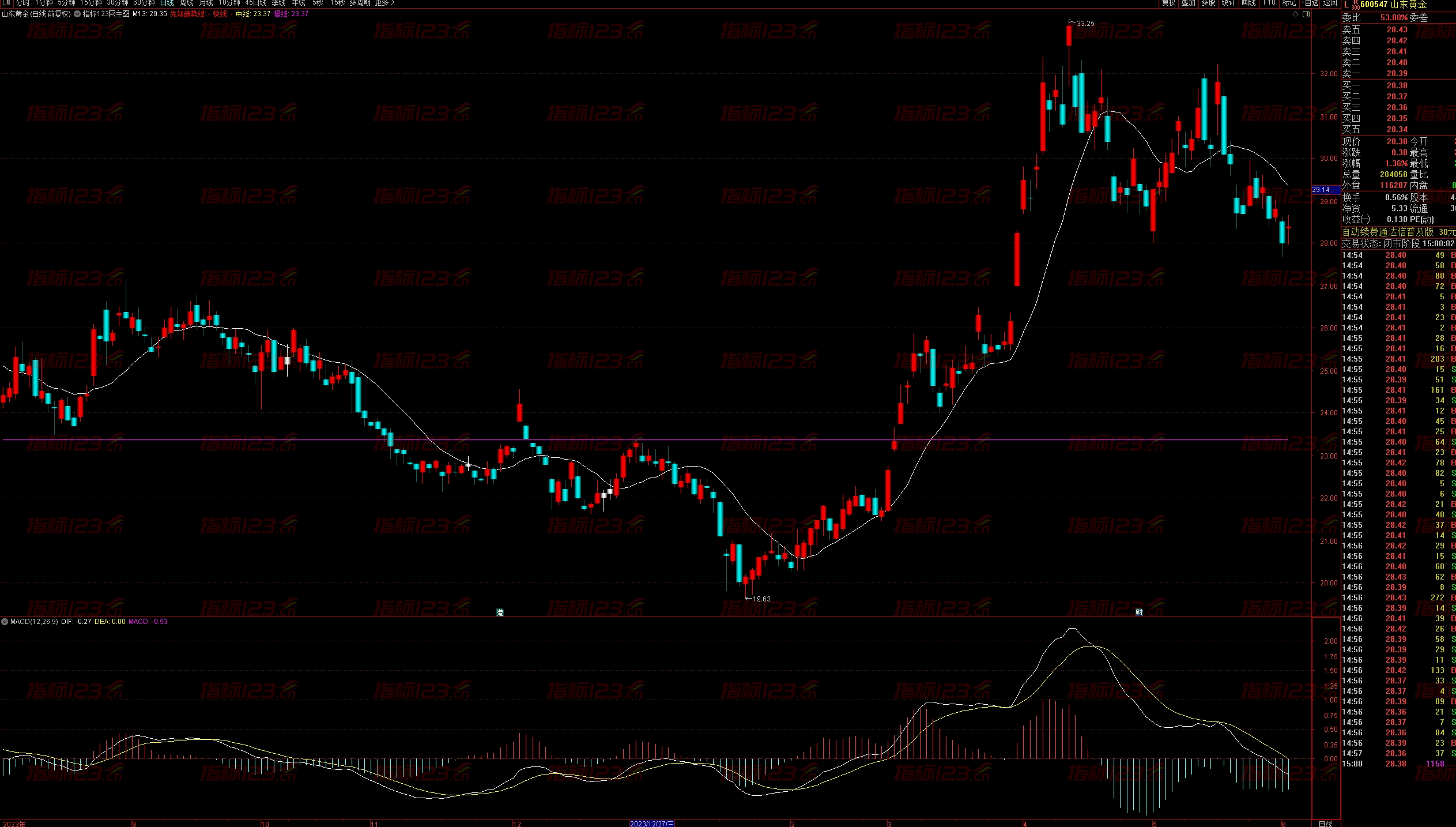Click the 自动续费通达信普及版 link
This screenshot has height=827, width=1456.
[x=1388, y=232]
